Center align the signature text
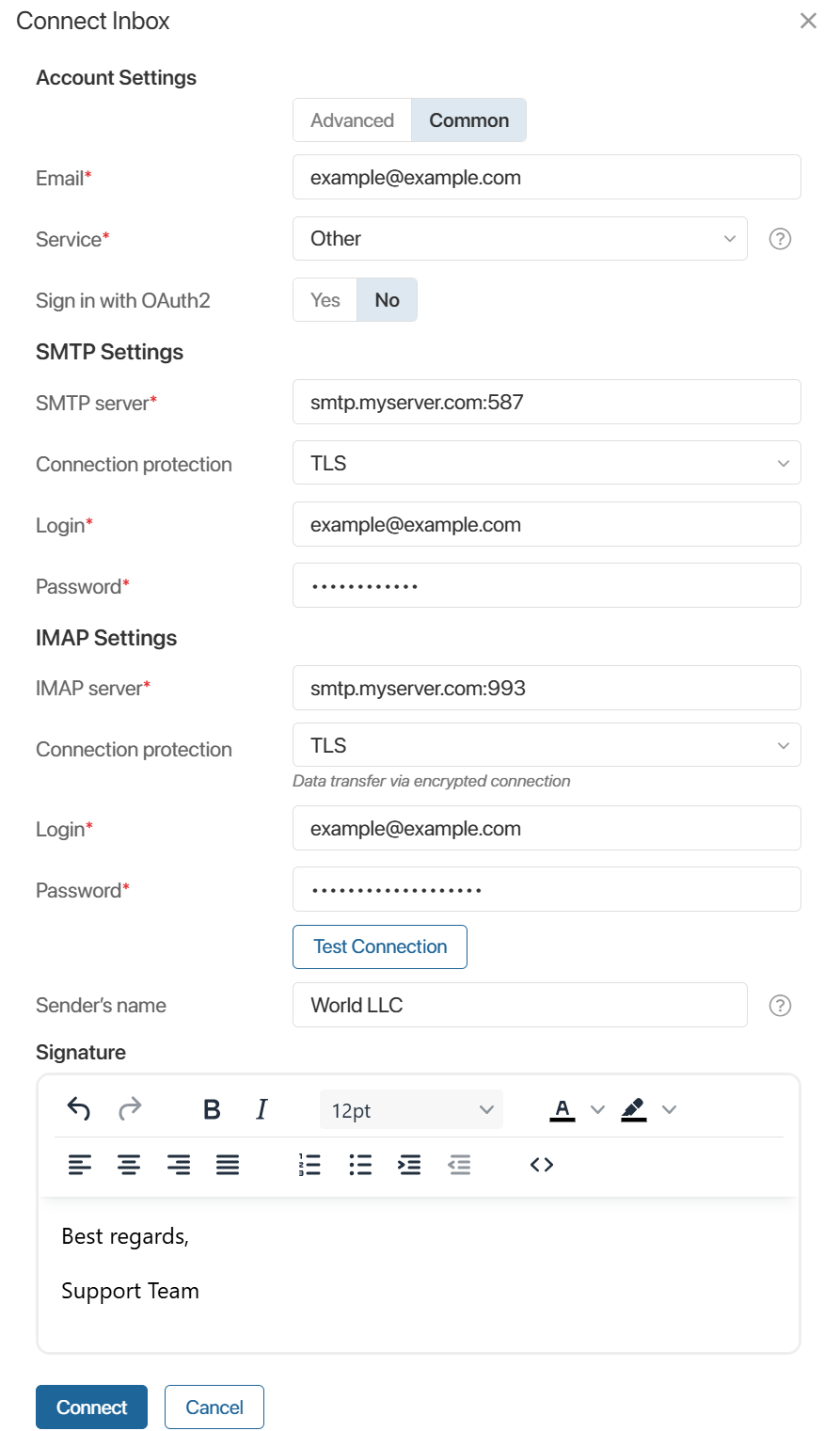 (129, 1165)
